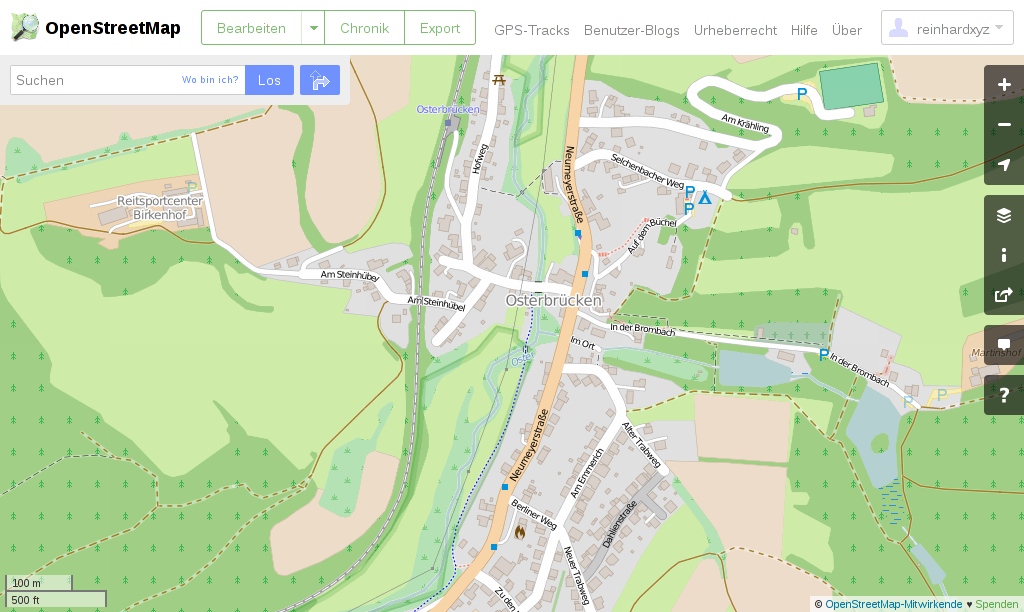This screenshot has width=1024, height=612.
Task: Open the Chronik tab
Action: [x=364, y=28]
